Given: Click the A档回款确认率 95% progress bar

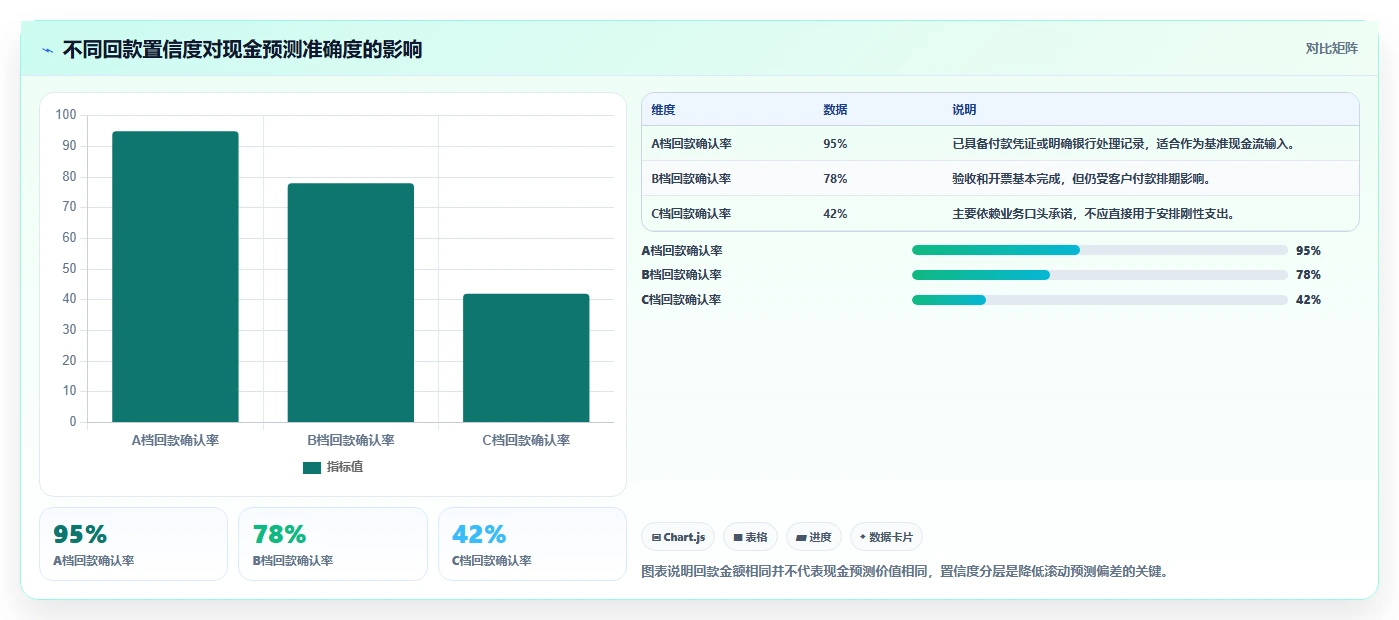Looking at the screenshot, I should 1100,250.
